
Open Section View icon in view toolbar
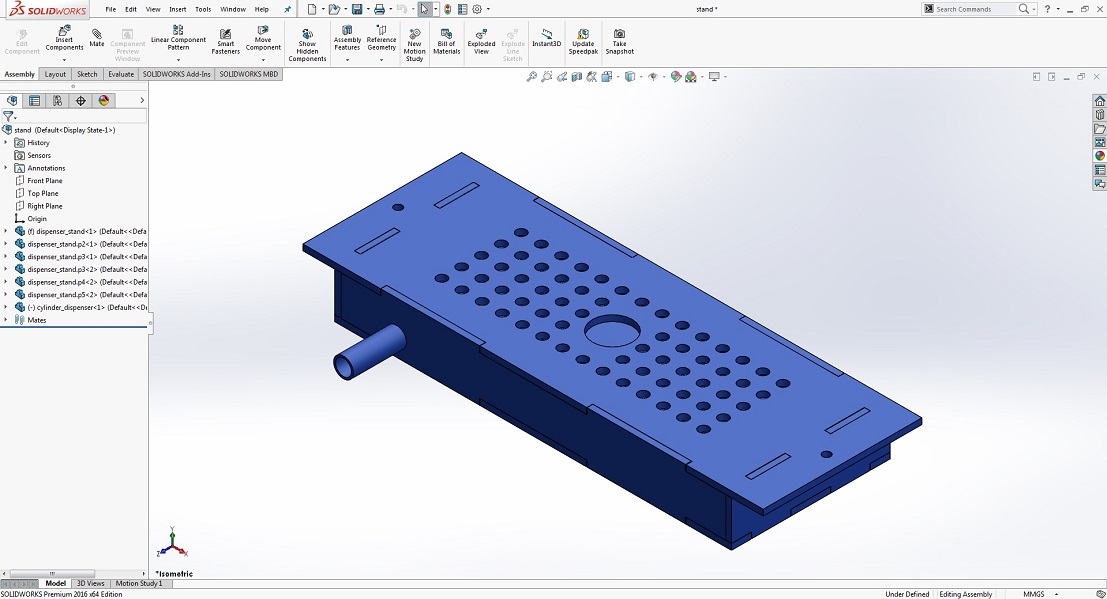(x=577, y=76)
